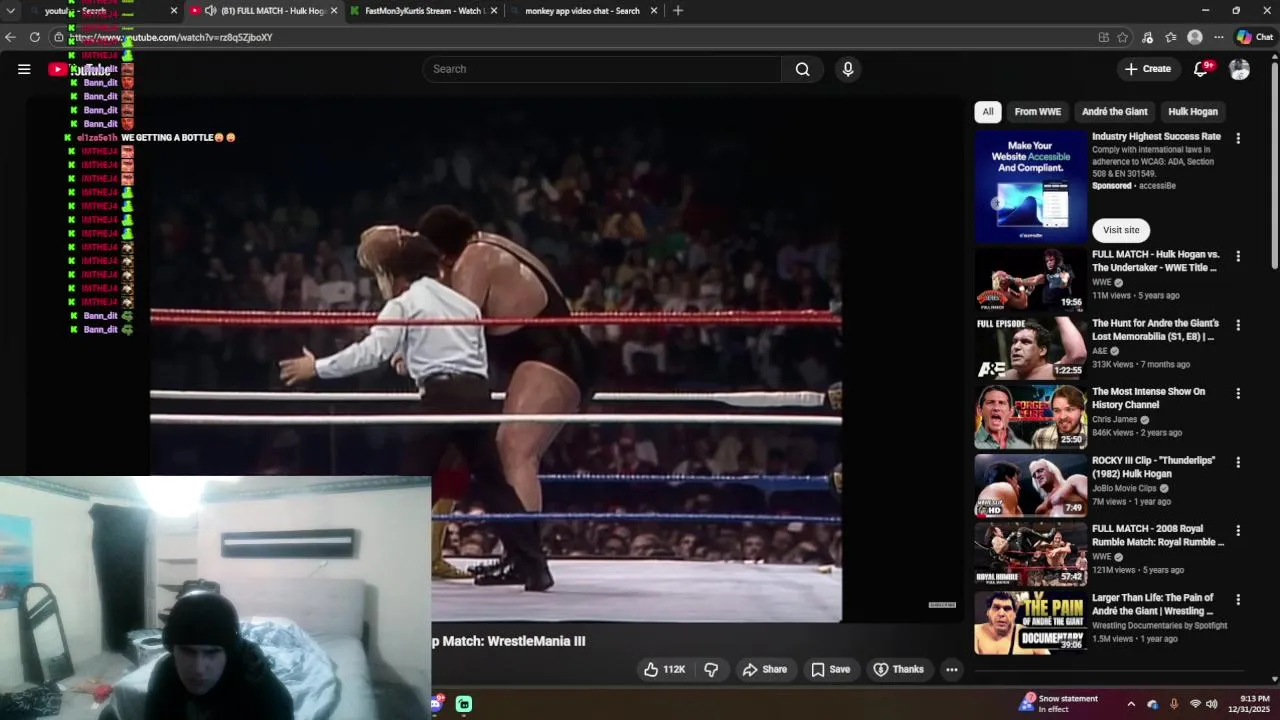Click Visit site on the sponsored ad

[1121, 230]
